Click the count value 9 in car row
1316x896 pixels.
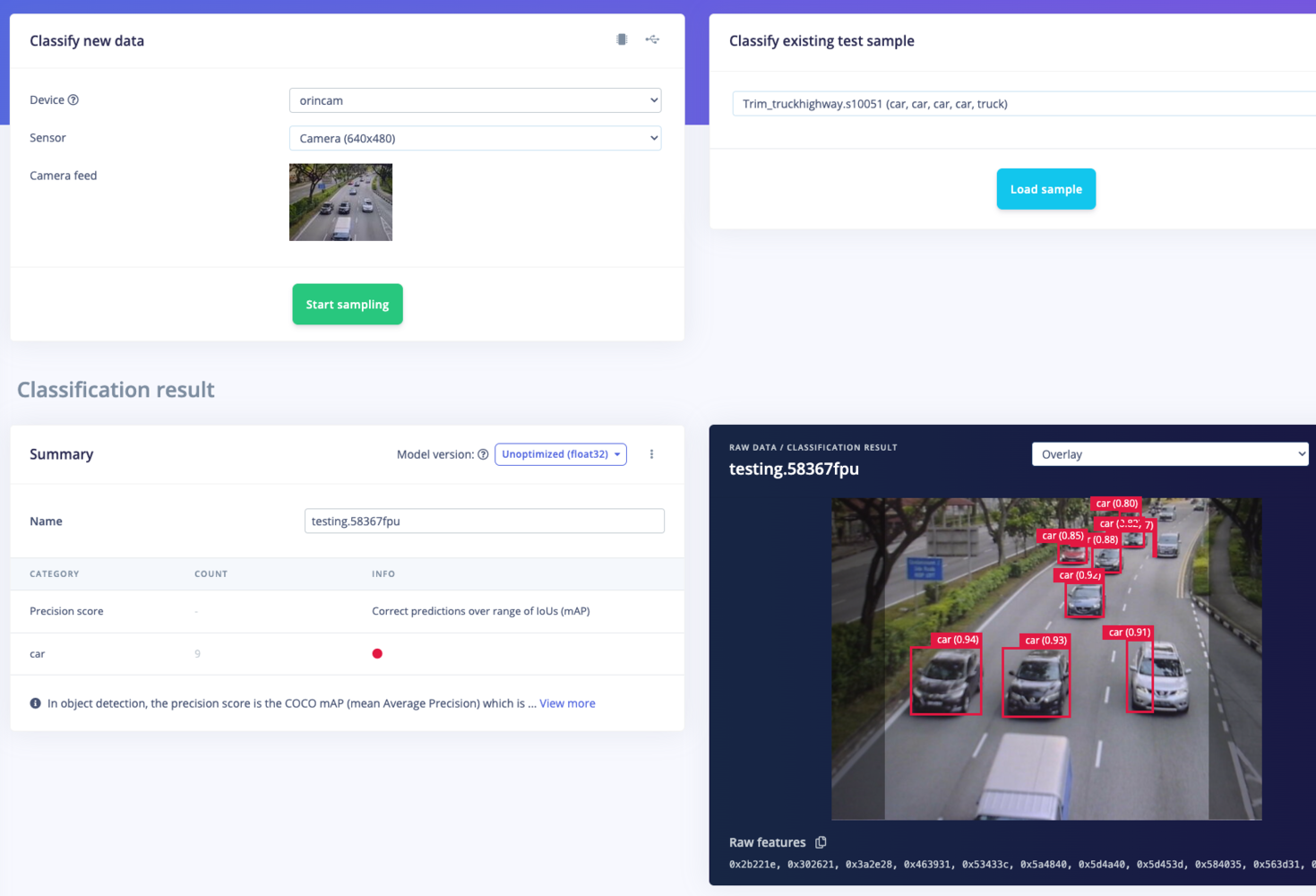pyautogui.click(x=197, y=654)
